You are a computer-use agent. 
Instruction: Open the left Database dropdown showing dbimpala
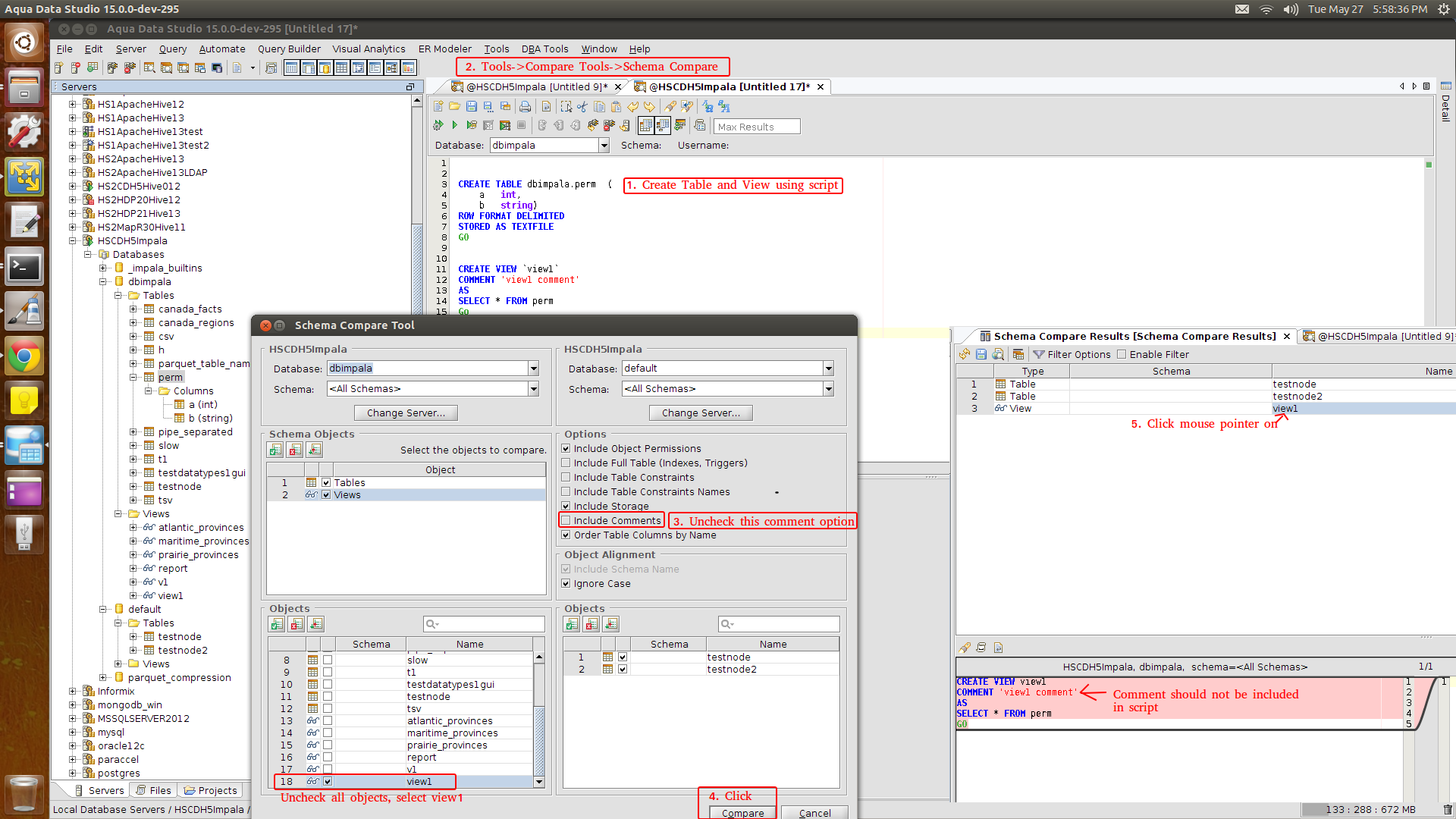click(x=533, y=369)
